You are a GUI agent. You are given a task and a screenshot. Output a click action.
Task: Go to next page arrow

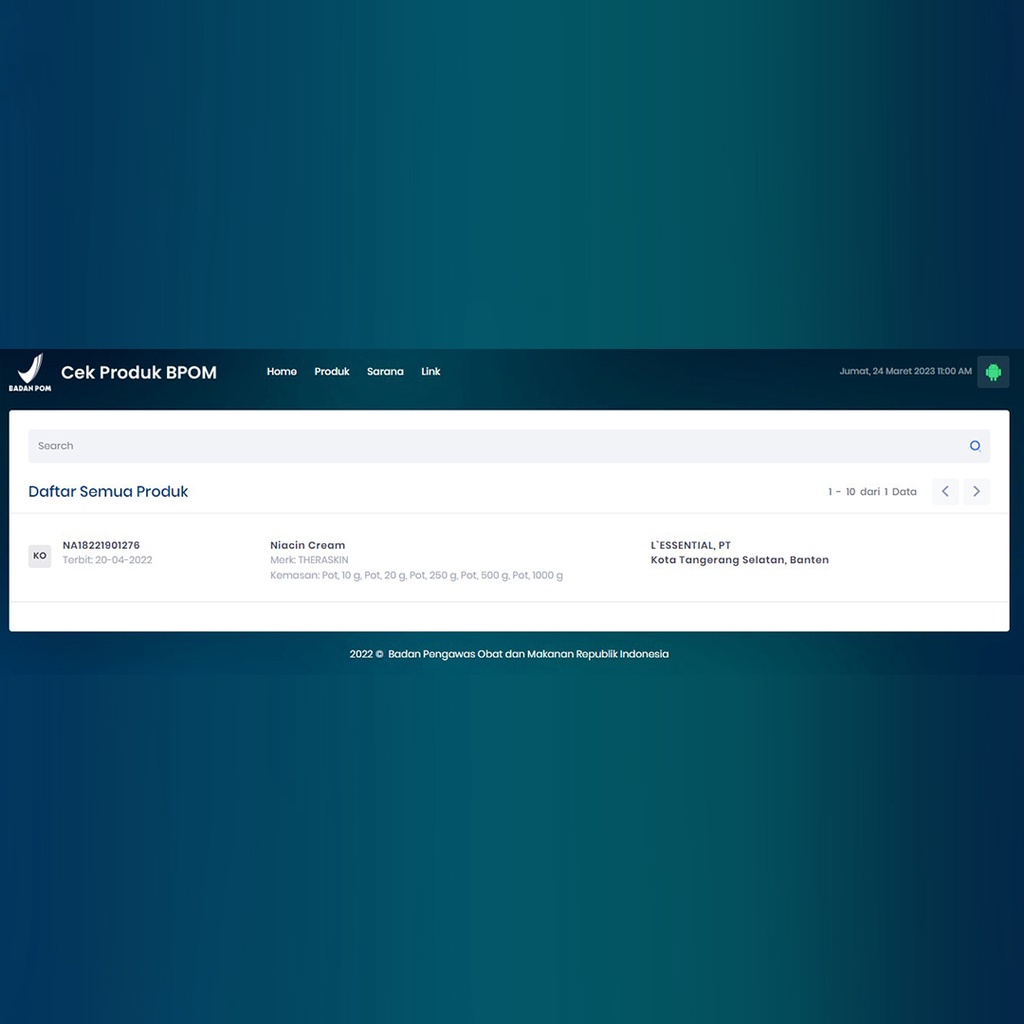pyautogui.click(x=976, y=491)
